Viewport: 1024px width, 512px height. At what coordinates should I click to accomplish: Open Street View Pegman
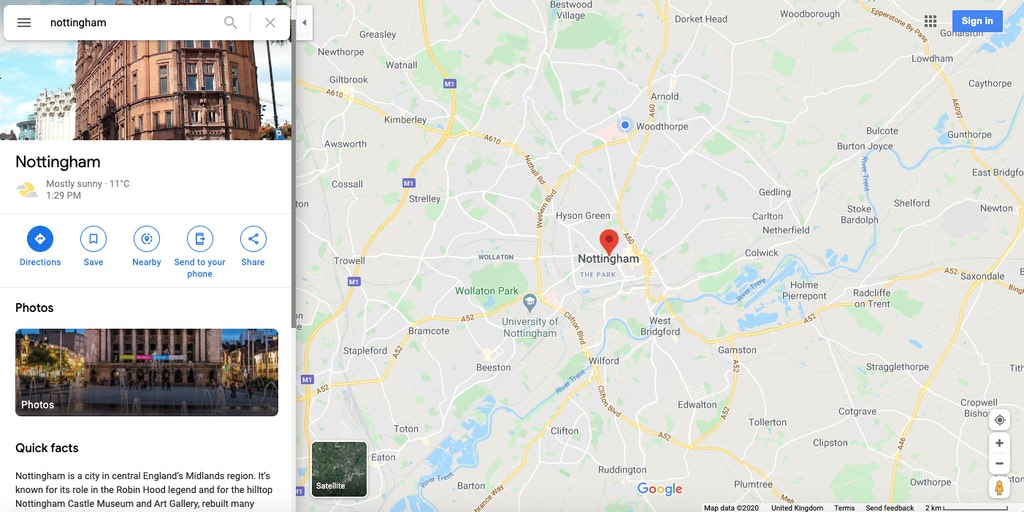click(999, 487)
